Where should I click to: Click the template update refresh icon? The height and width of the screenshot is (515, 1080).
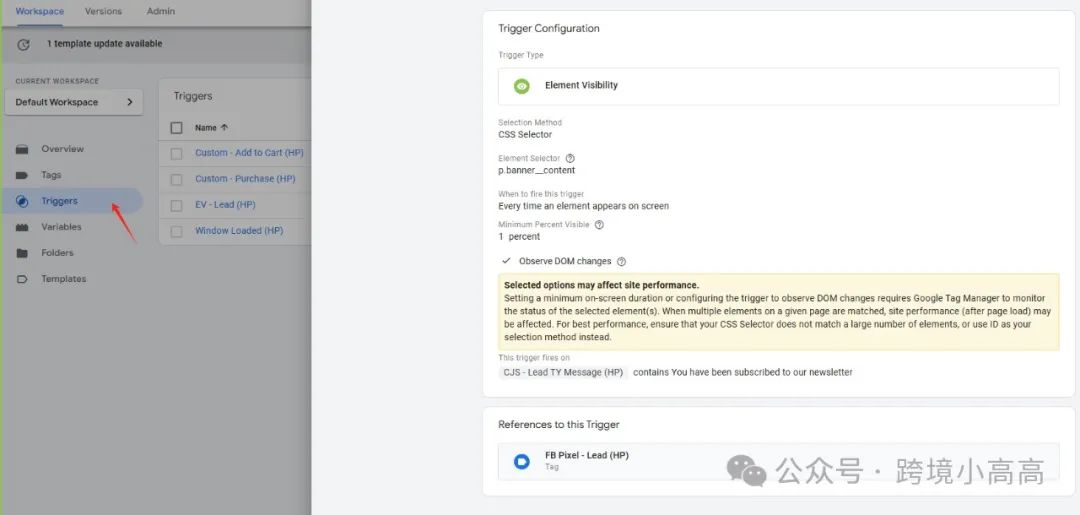[23, 44]
